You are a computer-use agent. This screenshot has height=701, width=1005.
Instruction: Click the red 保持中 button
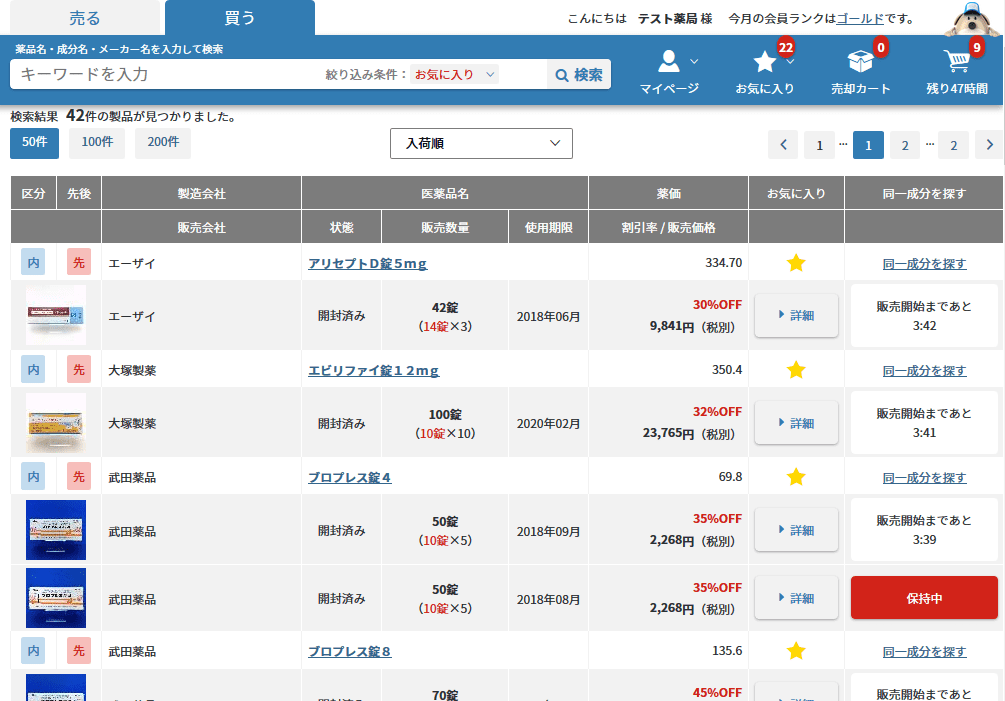click(x=924, y=598)
